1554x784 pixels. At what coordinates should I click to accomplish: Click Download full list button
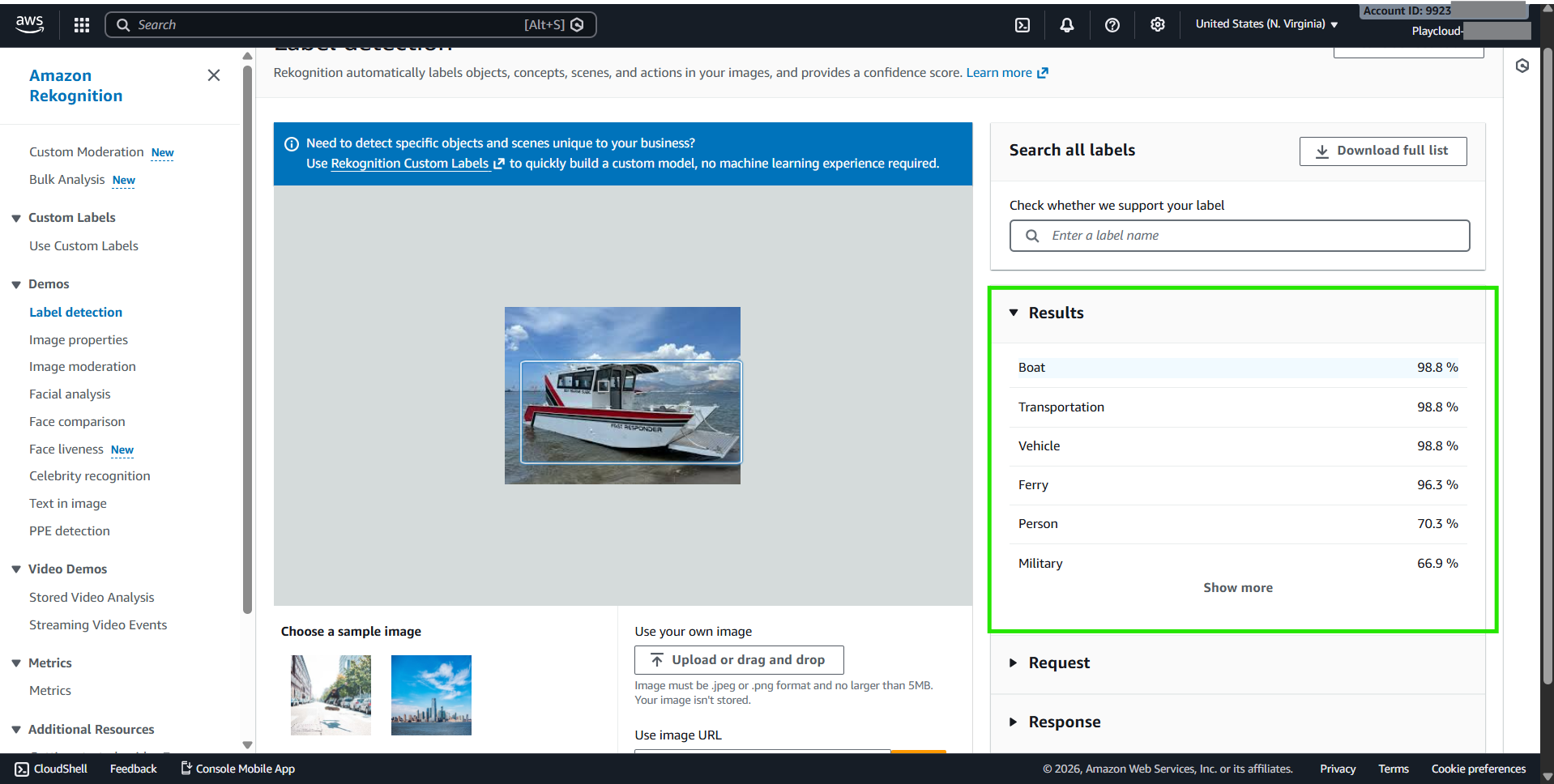[1382, 151]
